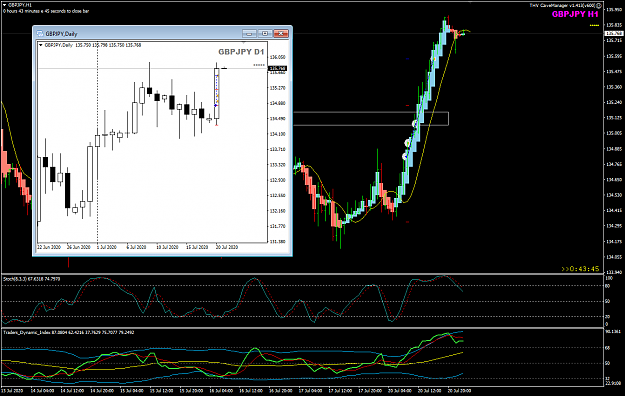Click the yellow dotted marker under GBPJPY H1
Image resolution: width=625 pixels, height=396 pixels.
tap(594, 26)
